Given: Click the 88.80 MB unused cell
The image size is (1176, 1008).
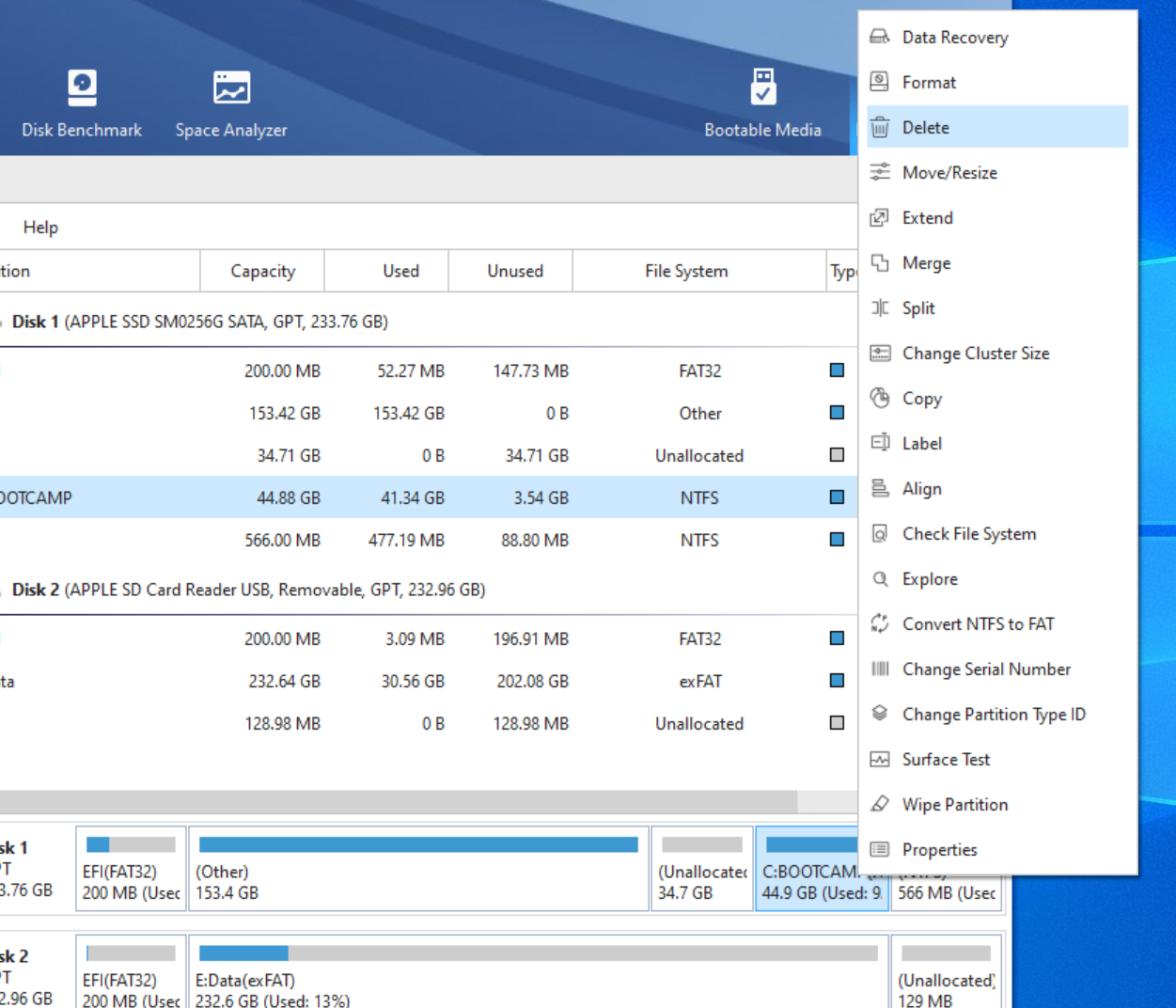Looking at the screenshot, I should [x=535, y=540].
